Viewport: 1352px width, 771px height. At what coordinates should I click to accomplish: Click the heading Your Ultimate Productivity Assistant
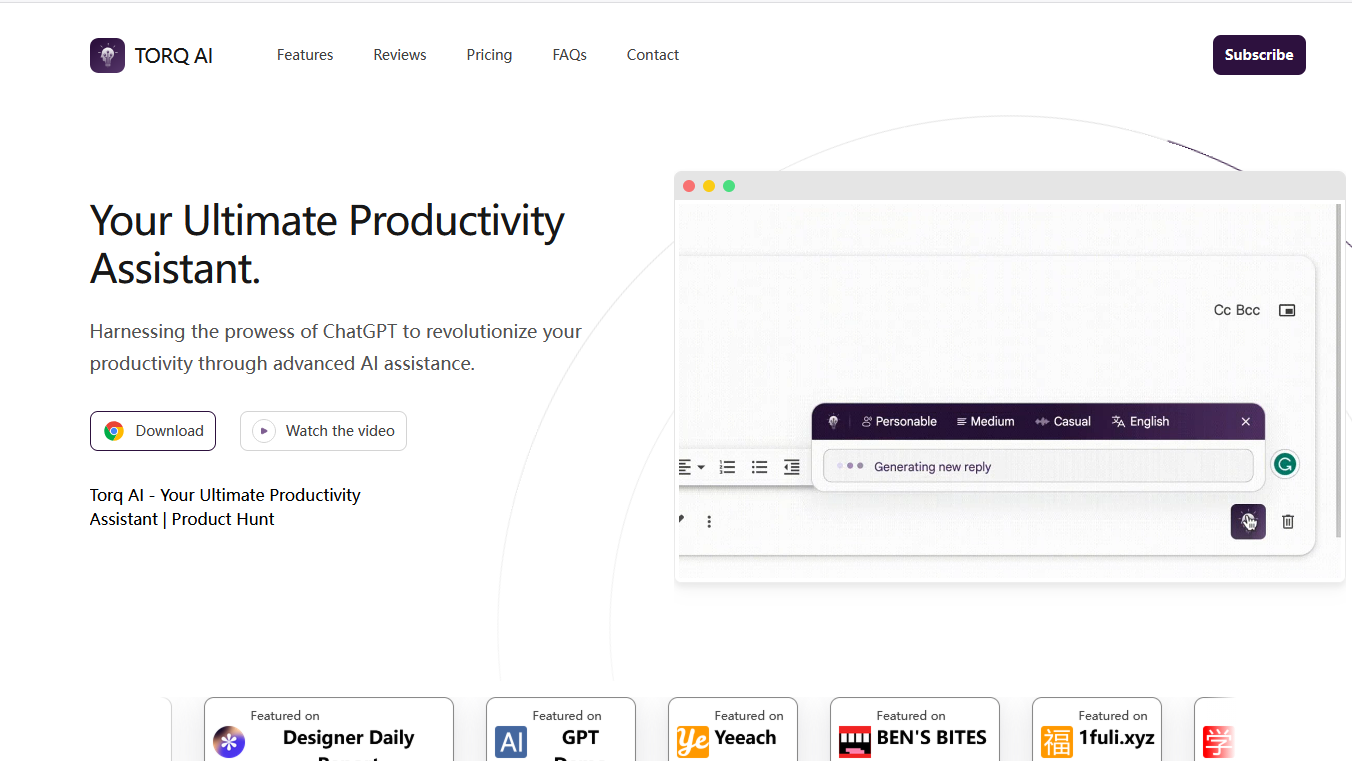(x=328, y=244)
